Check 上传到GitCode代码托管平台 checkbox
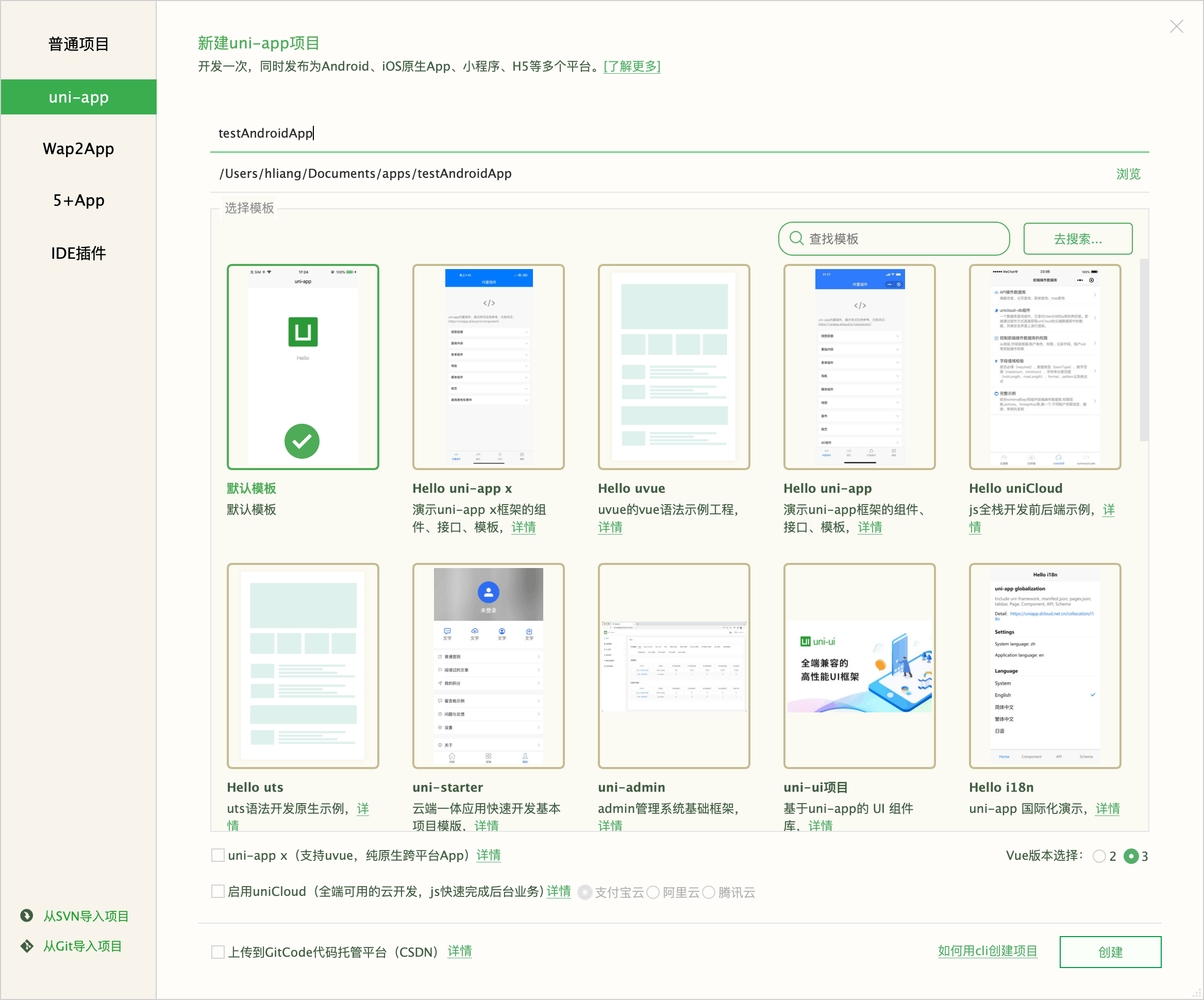 click(x=218, y=952)
